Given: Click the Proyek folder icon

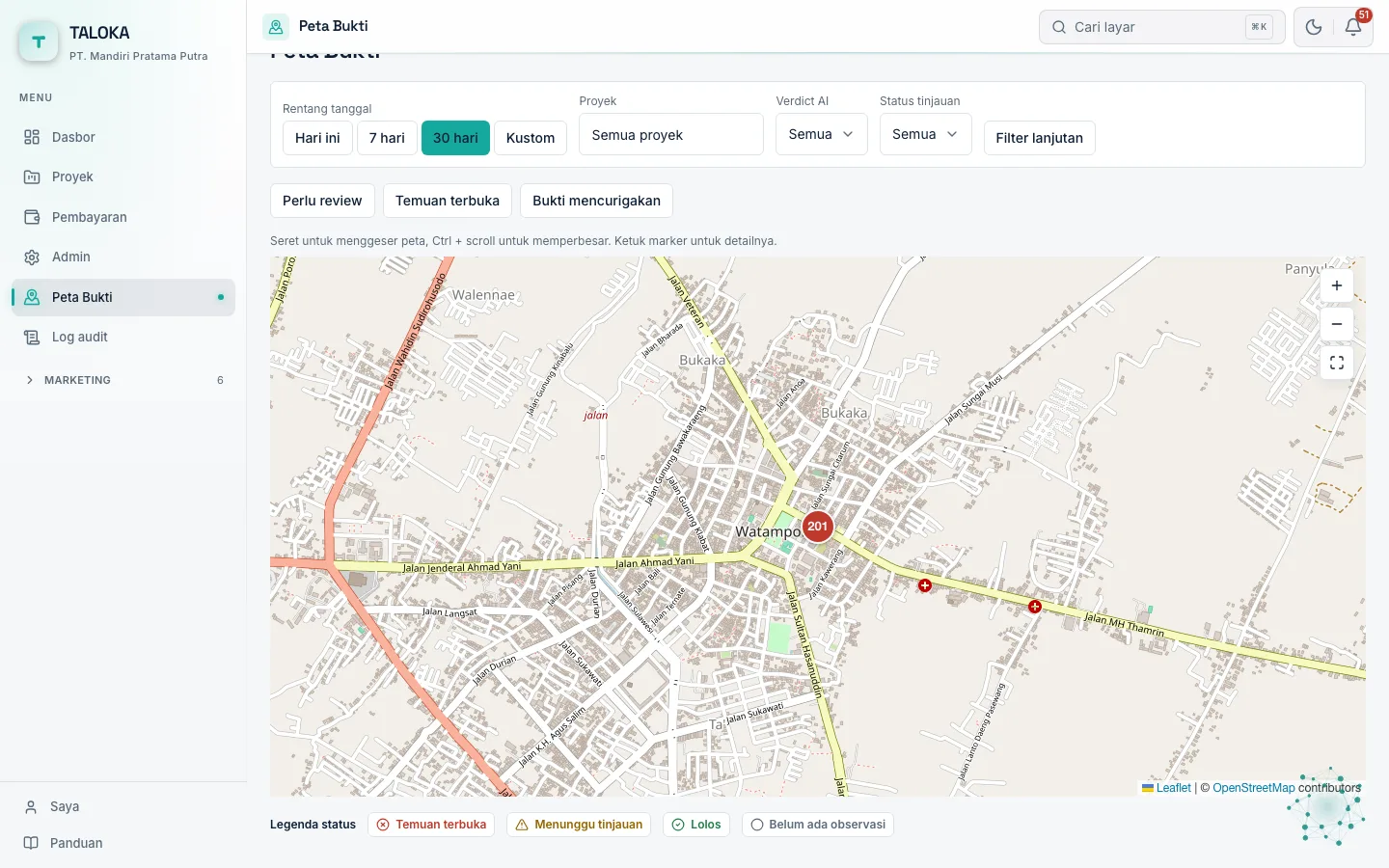Looking at the screenshot, I should 32,176.
